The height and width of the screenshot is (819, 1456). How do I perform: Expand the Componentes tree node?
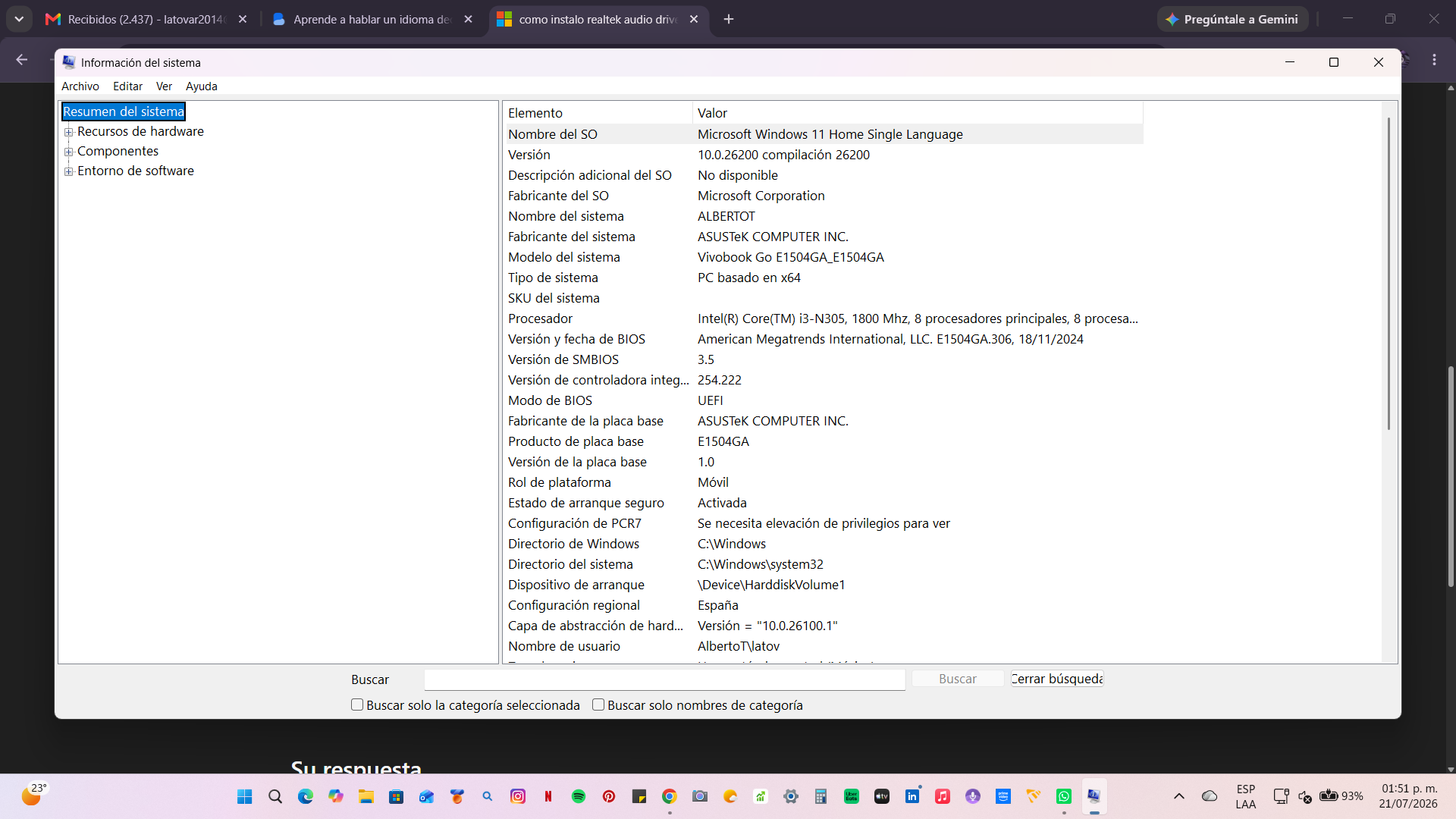coord(69,152)
